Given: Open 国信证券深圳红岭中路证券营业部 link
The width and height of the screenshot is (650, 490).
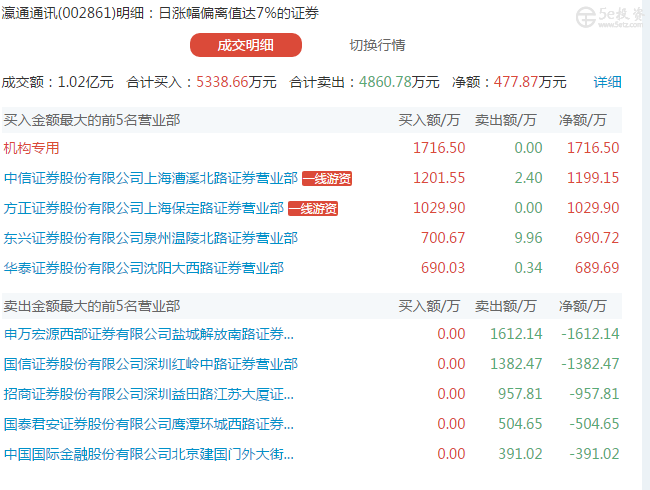Looking at the screenshot, I should tap(151, 364).
